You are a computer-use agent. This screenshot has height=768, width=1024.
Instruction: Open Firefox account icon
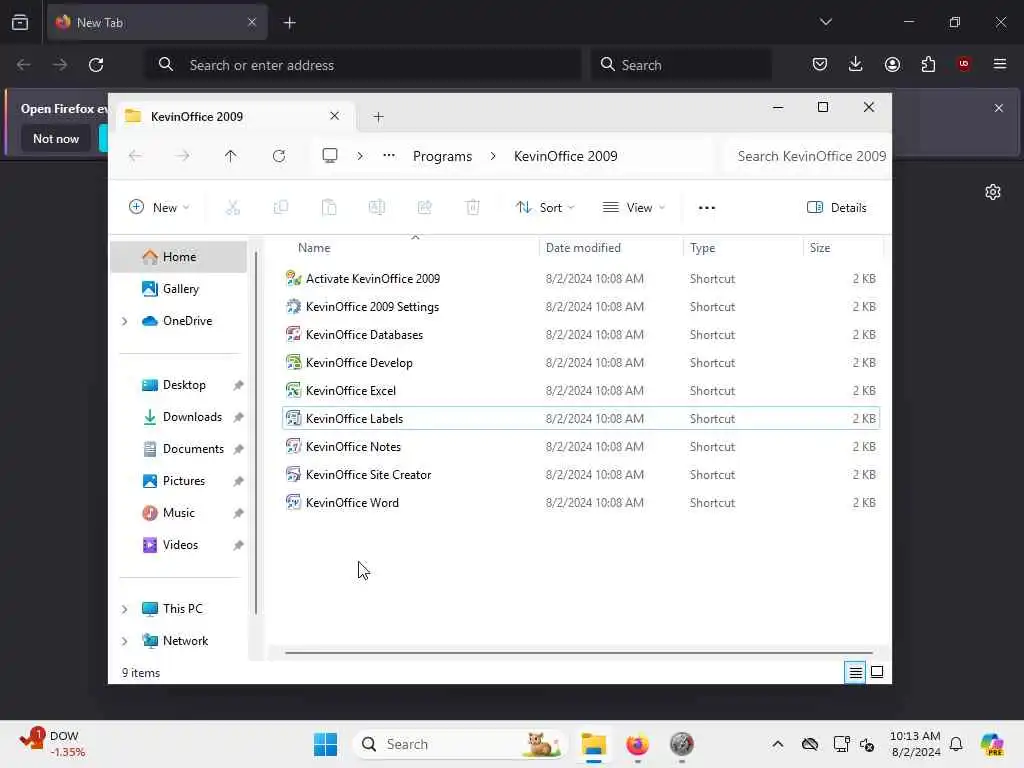892,64
